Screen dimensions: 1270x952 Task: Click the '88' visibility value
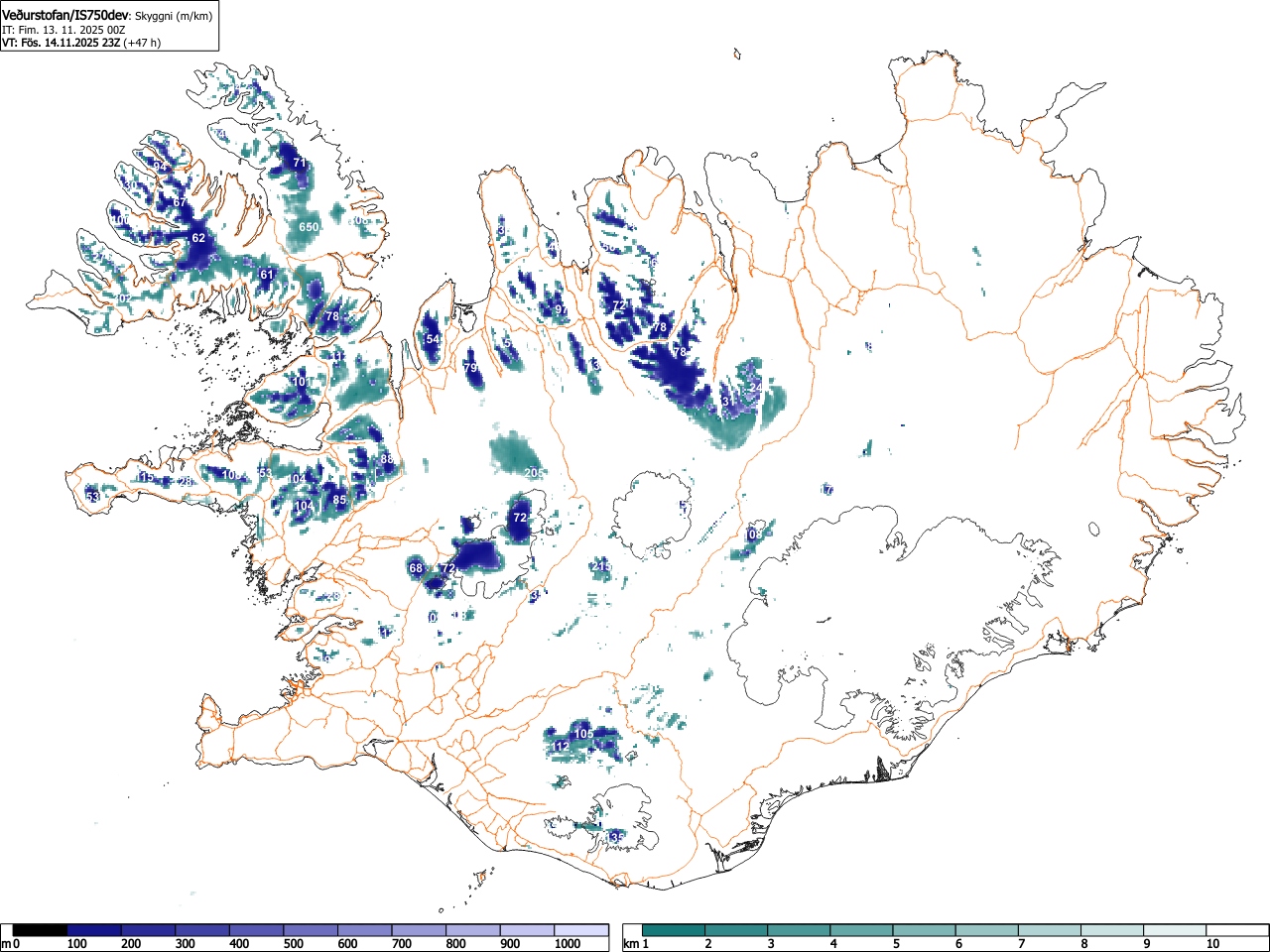tap(387, 459)
